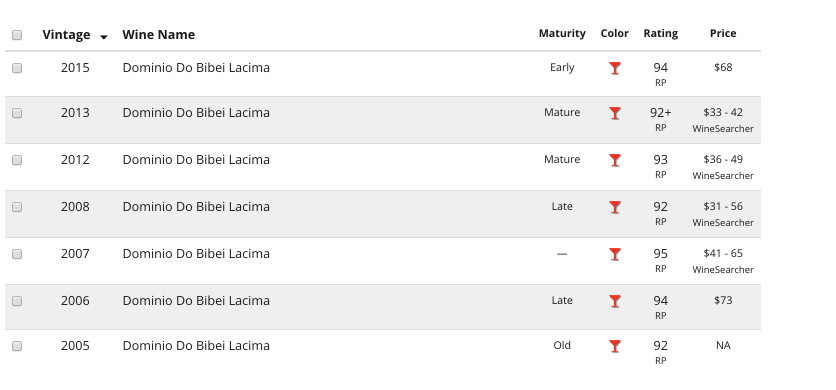Open the 2012 Dominio Do Bibei Lacima link

[196, 160]
